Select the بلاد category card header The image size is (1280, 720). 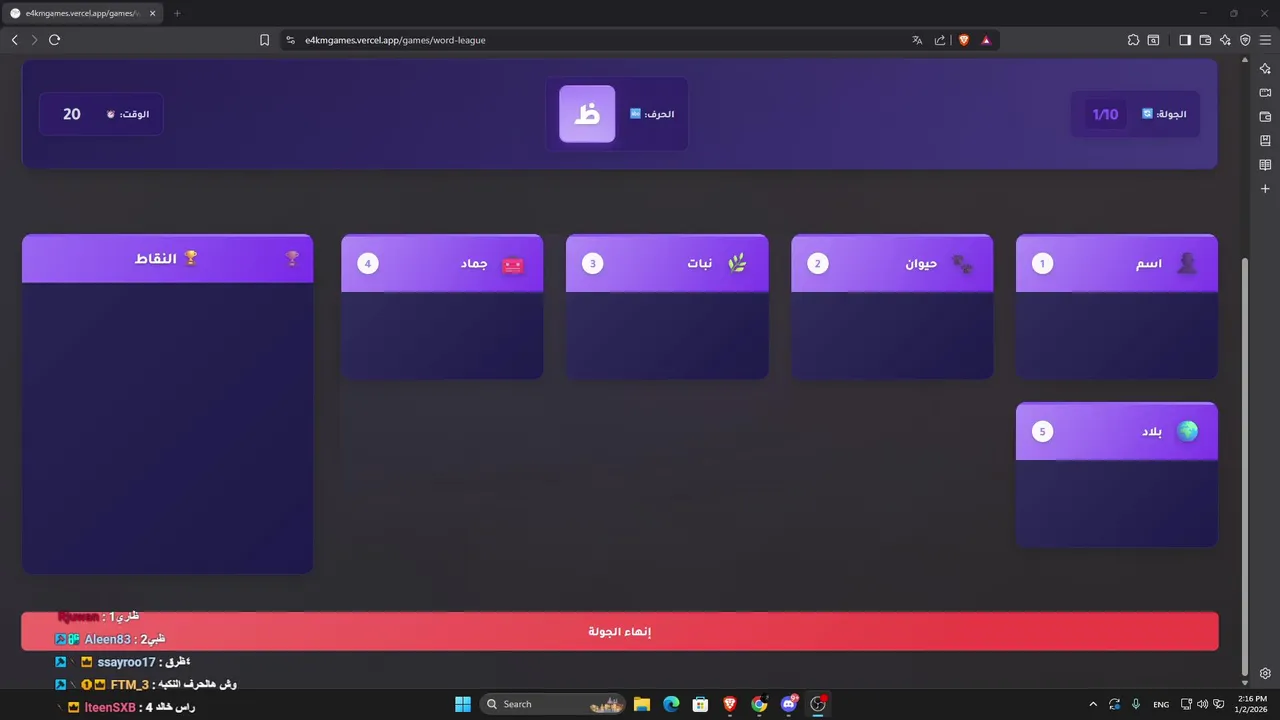tap(1117, 432)
